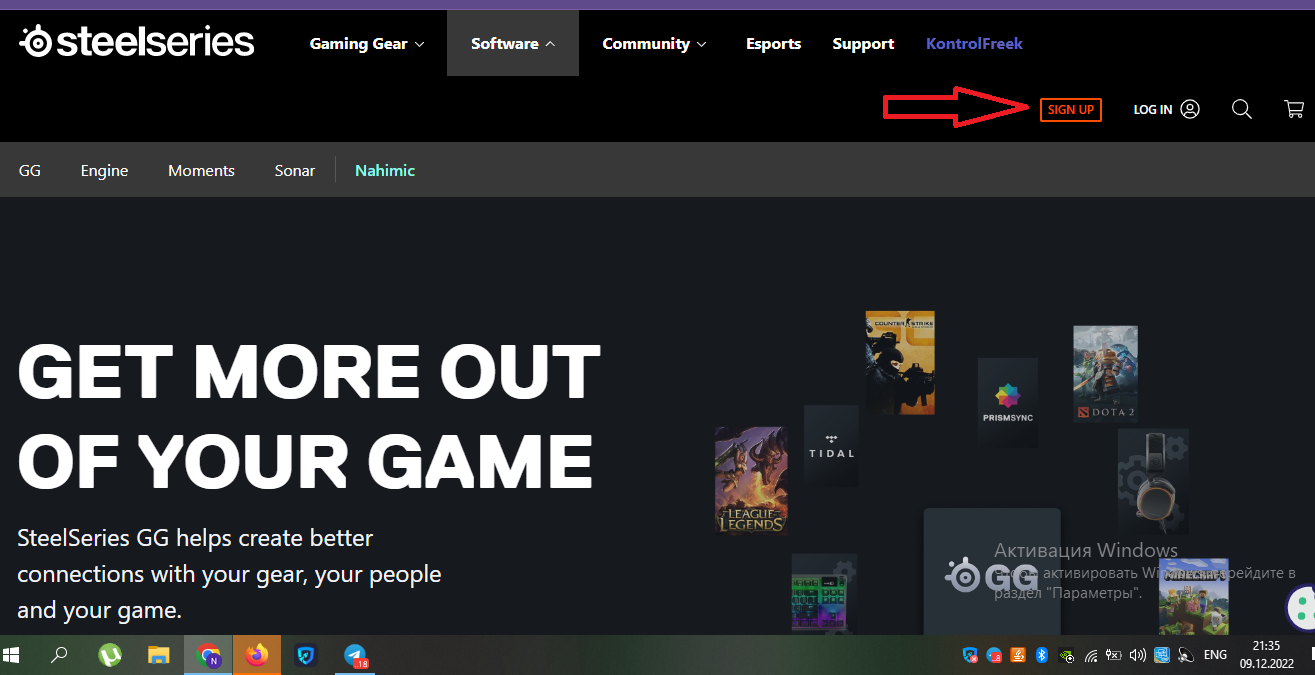Switch to Chrome in the taskbar

coord(208,655)
